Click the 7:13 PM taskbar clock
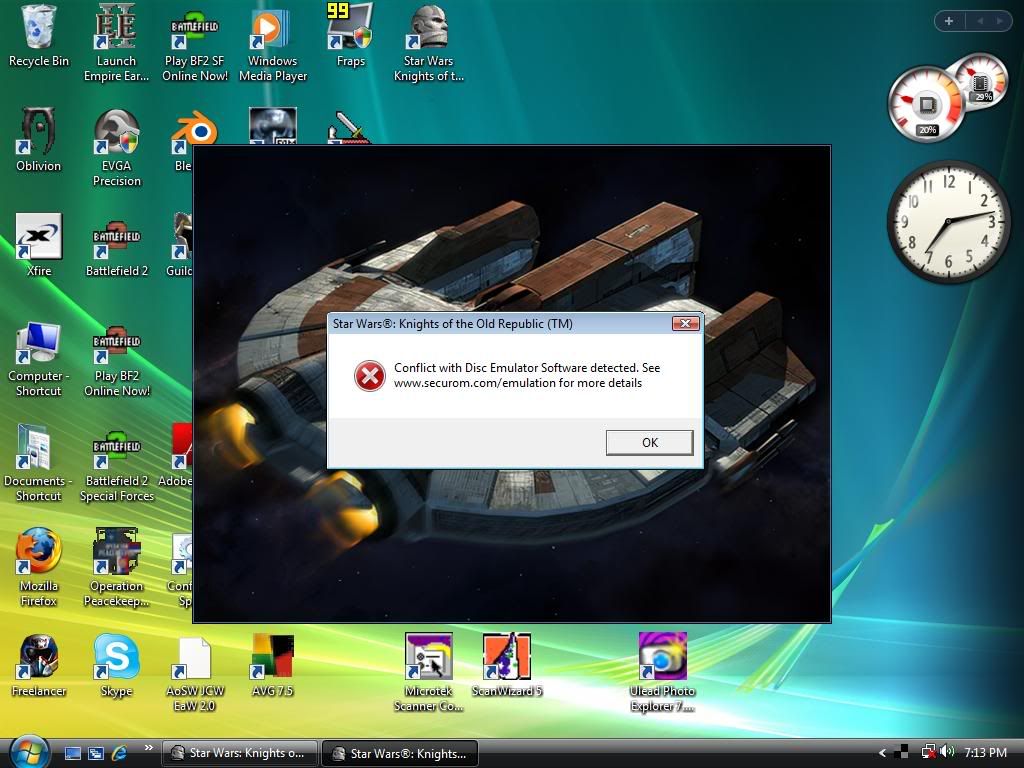The image size is (1024, 768). click(x=985, y=753)
